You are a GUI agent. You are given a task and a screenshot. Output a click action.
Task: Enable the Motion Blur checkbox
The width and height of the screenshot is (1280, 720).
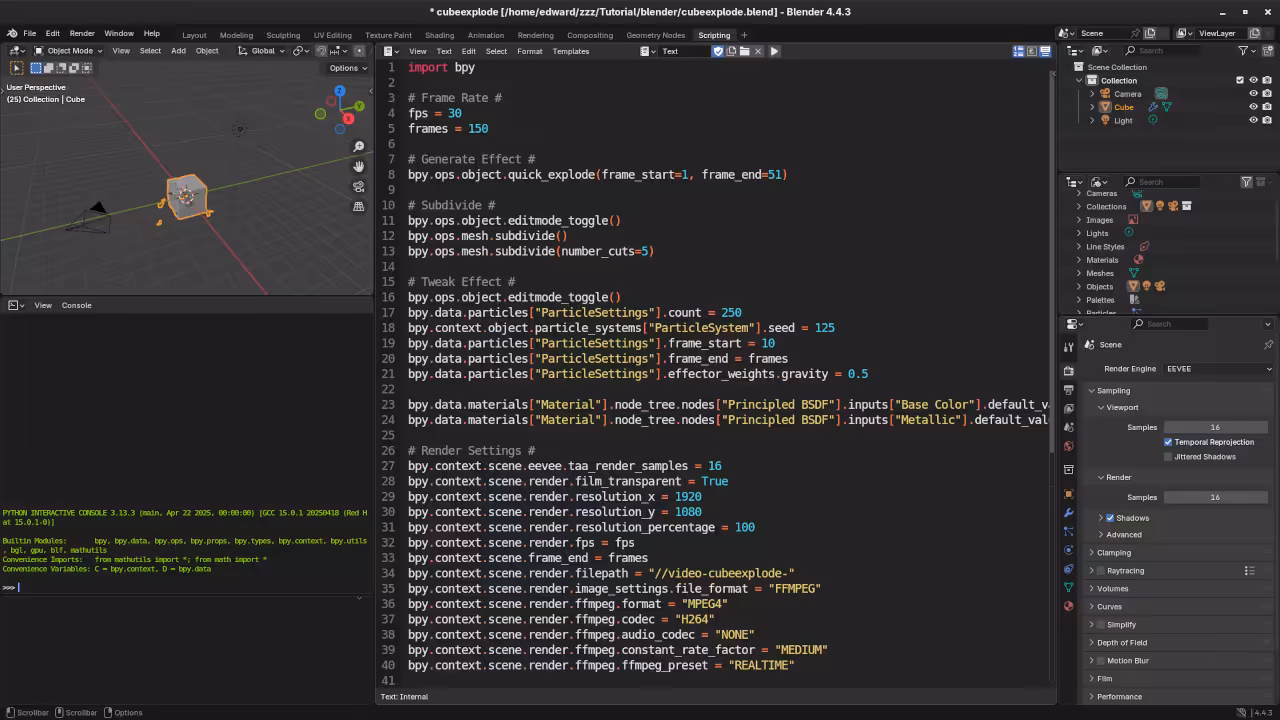(x=1101, y=661)
